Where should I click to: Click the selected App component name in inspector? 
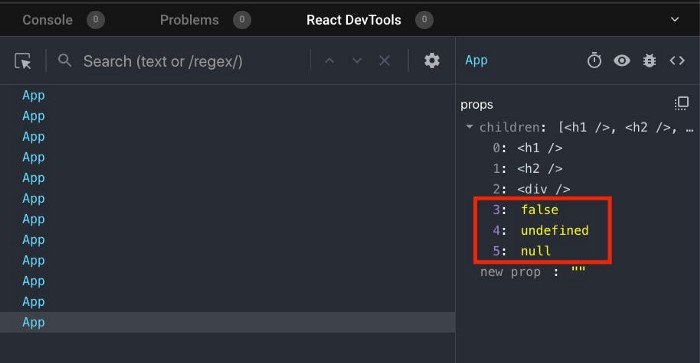coord(476,60)
